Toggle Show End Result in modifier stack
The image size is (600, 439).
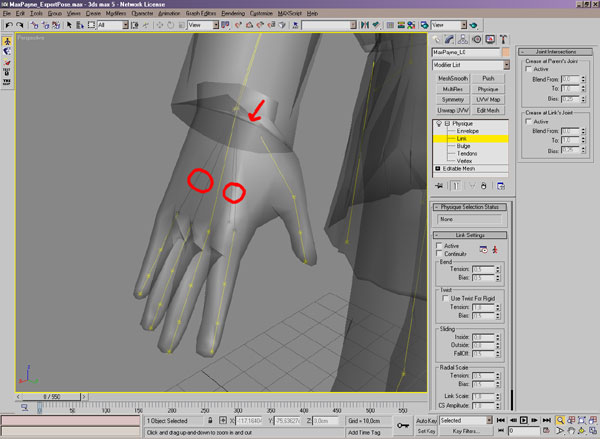(x=455, y=186)
